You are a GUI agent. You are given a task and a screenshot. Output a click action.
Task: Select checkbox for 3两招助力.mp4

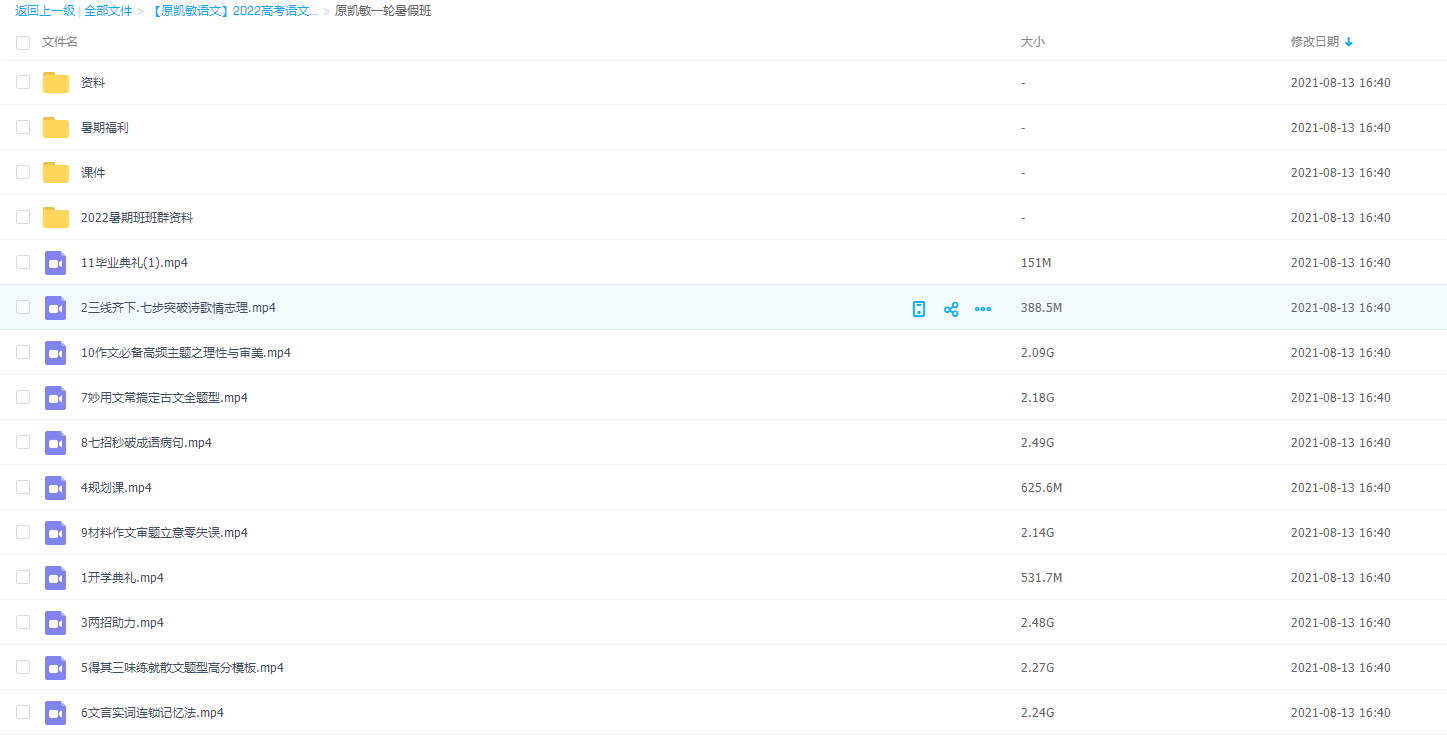[x=23, y=622]
